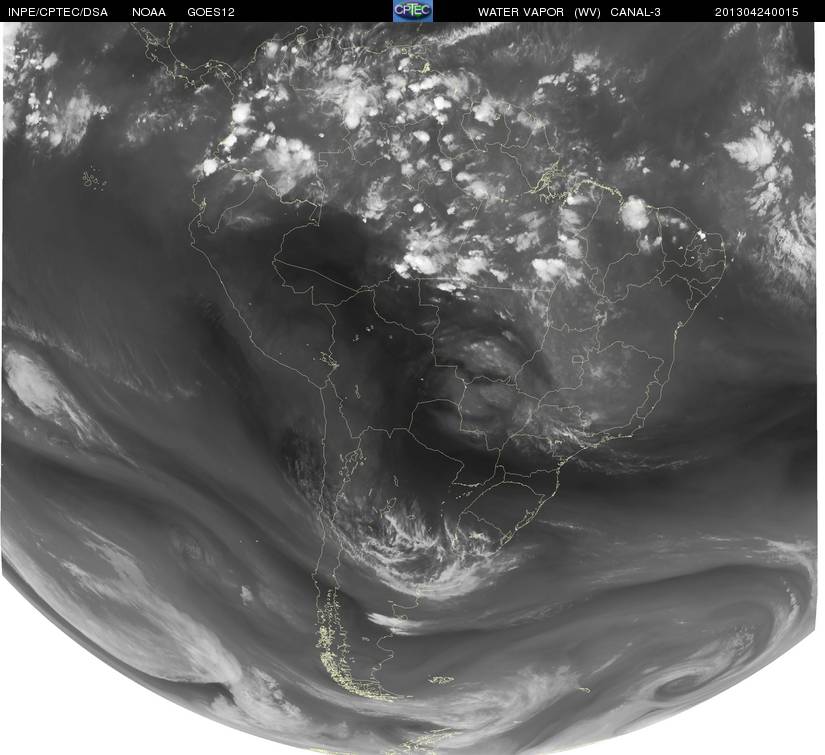Click the CPTEC logo in header
The image size is (825, 755).
click(413, 11)
